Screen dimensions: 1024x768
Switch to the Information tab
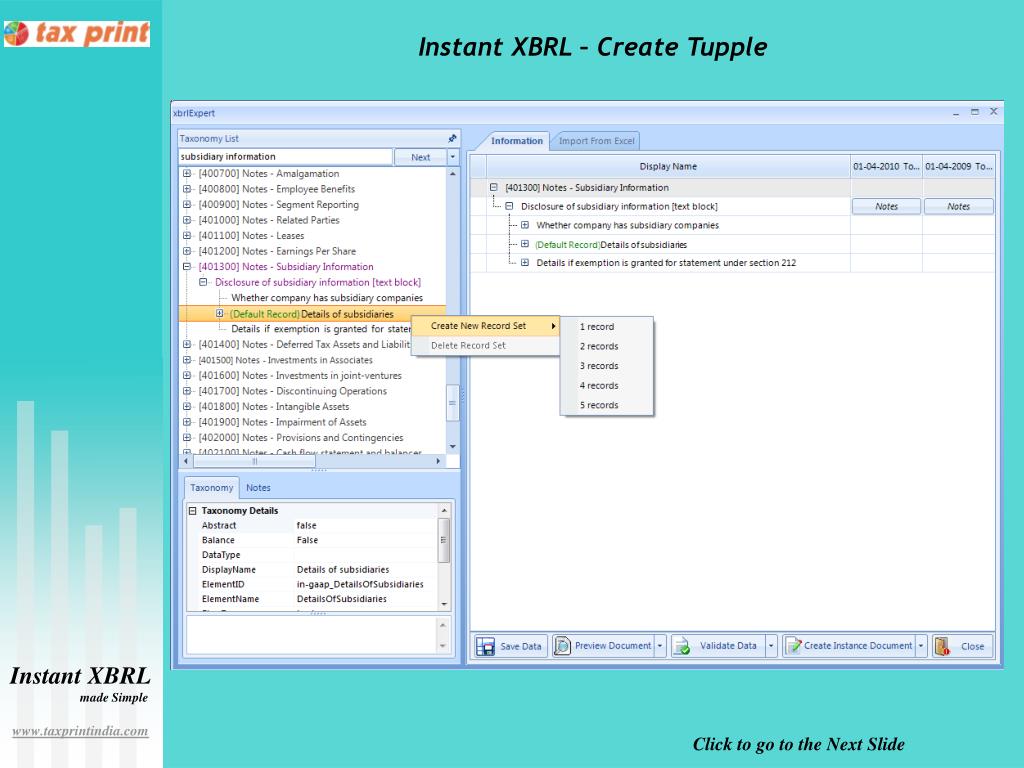516,141
